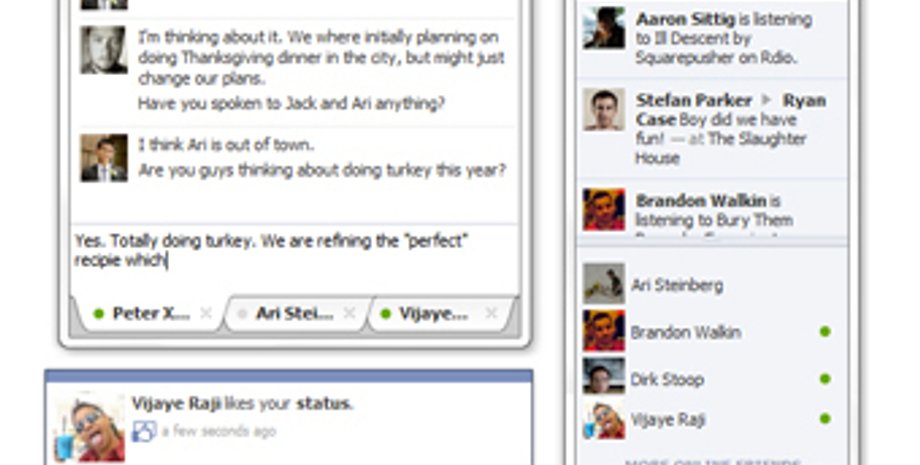Viewport: 920px width, 465px height.
Task: Open Vijaye Raji's notification profile picture
Action: [x=90, y=427]
